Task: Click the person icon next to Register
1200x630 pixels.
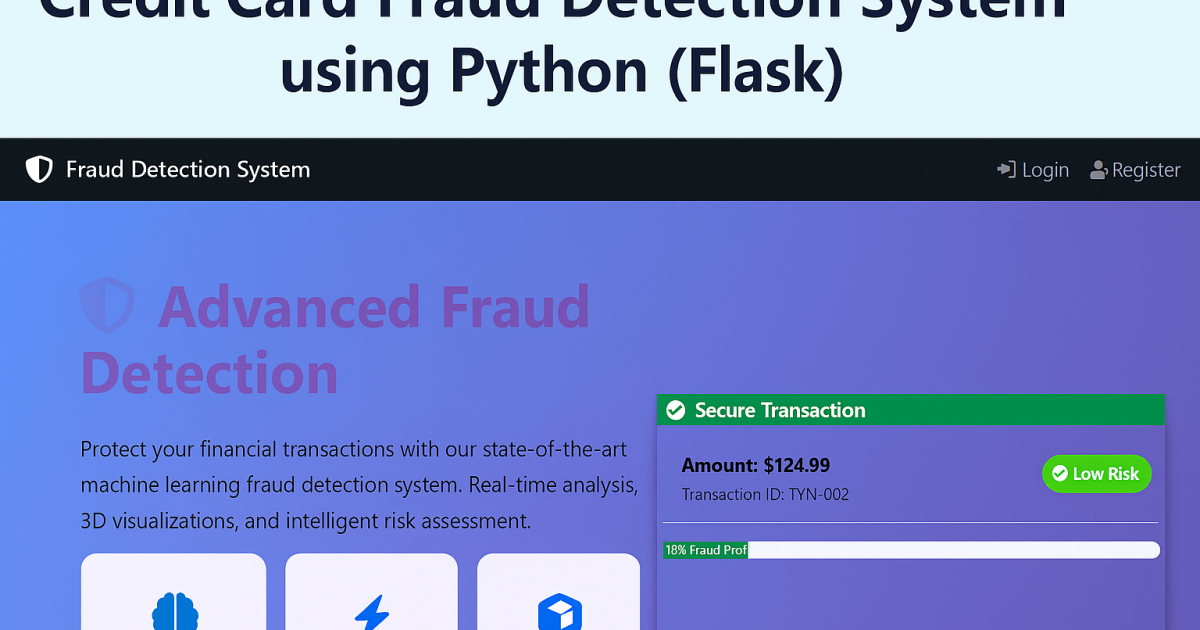Action: [1098, 169]
